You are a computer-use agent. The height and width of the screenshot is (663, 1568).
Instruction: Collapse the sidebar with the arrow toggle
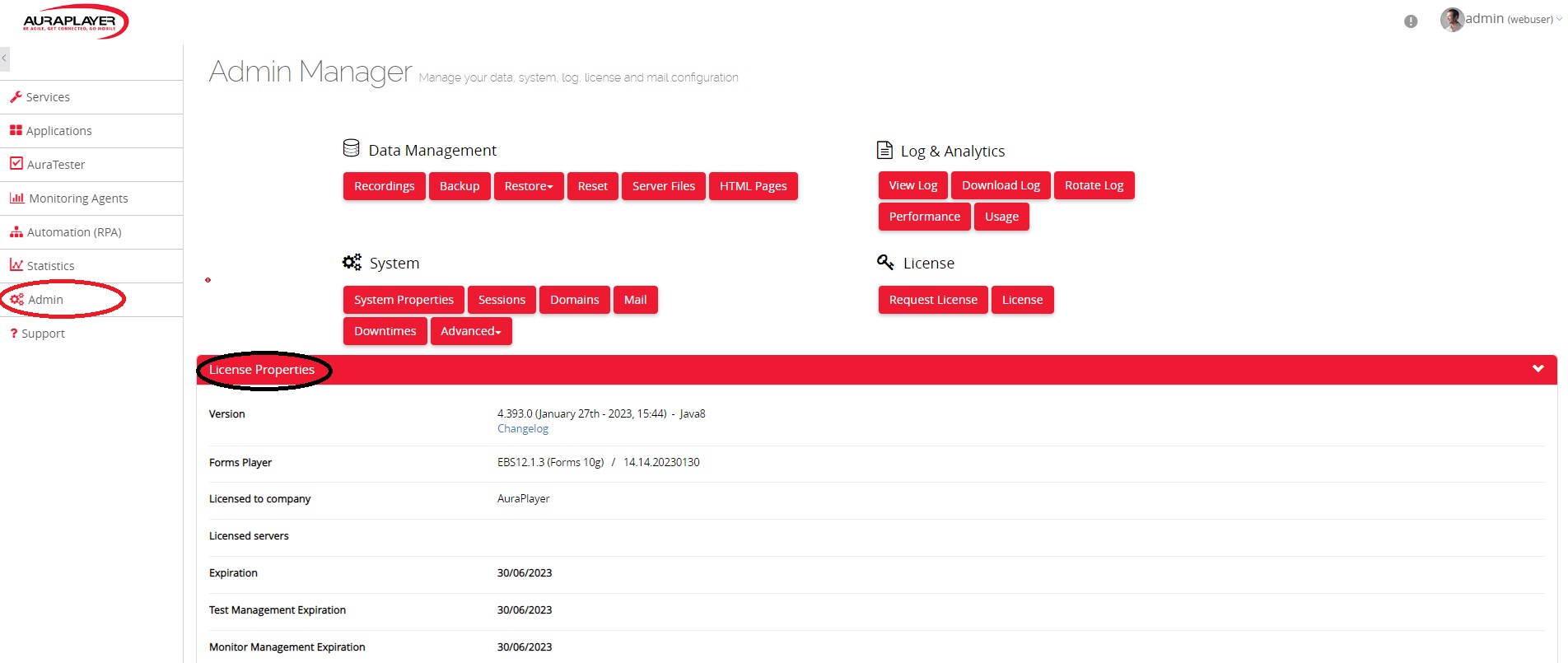(4, 58)
